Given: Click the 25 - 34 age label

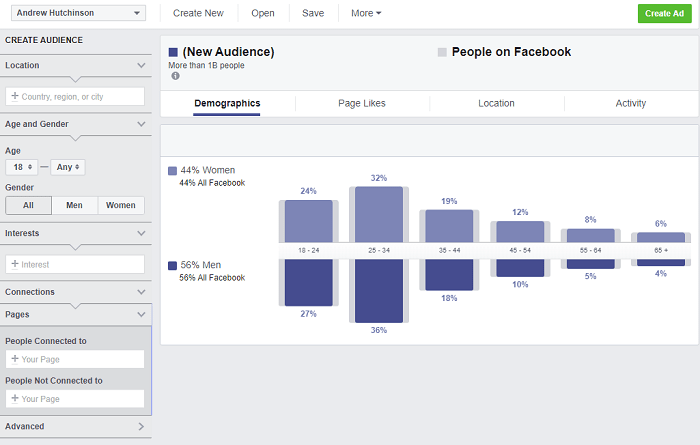Looking at the screenshot, I should 379,250.
